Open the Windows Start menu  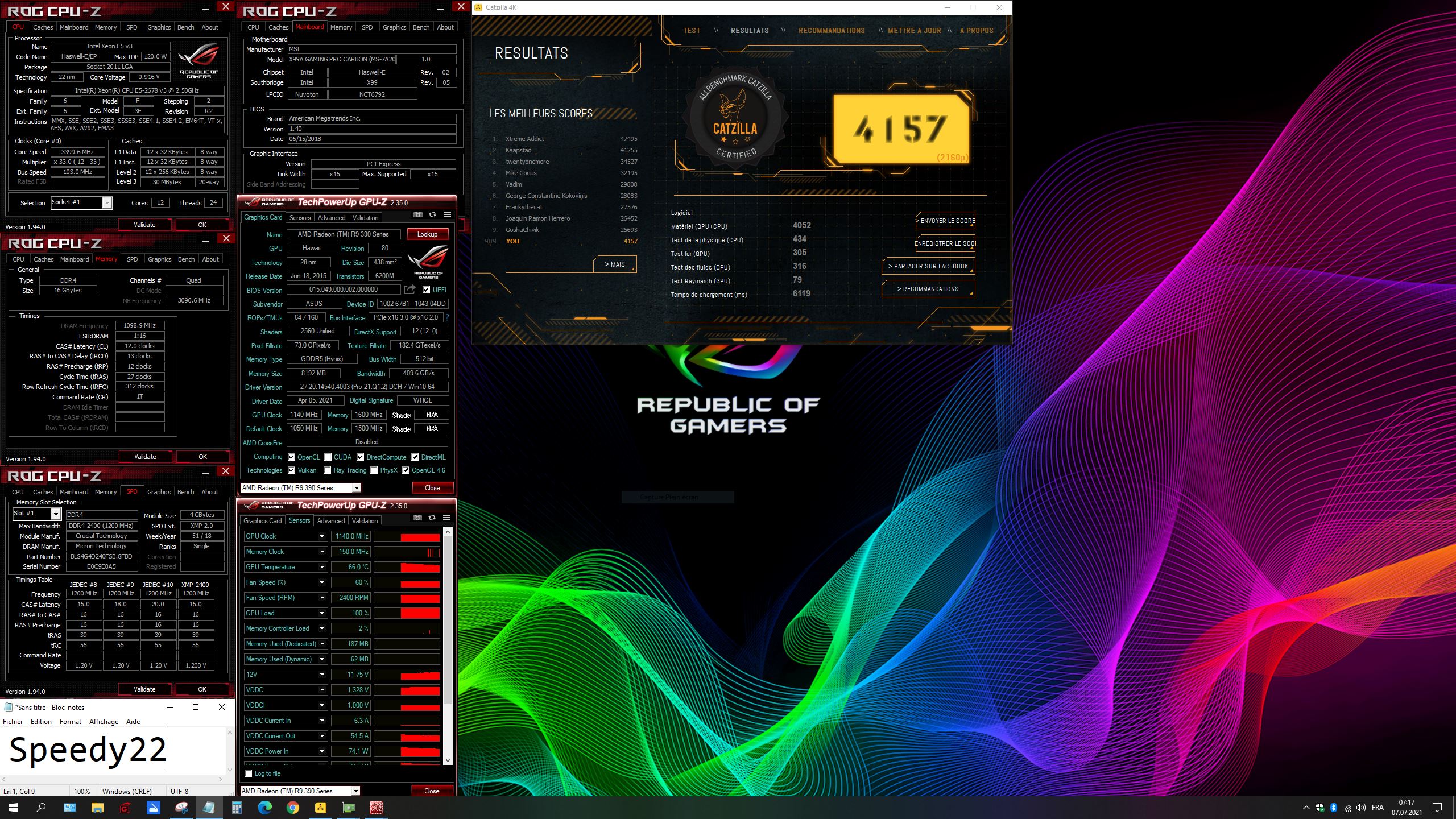[x=14, y=808]
